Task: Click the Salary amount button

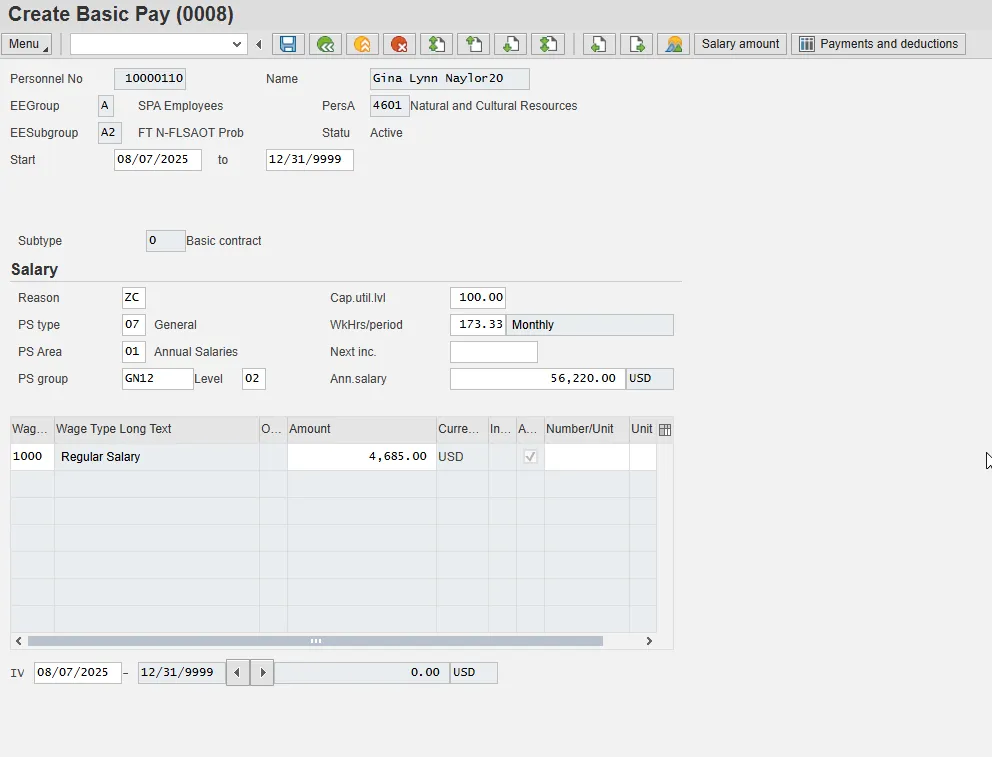Action: tap(740, 44)
